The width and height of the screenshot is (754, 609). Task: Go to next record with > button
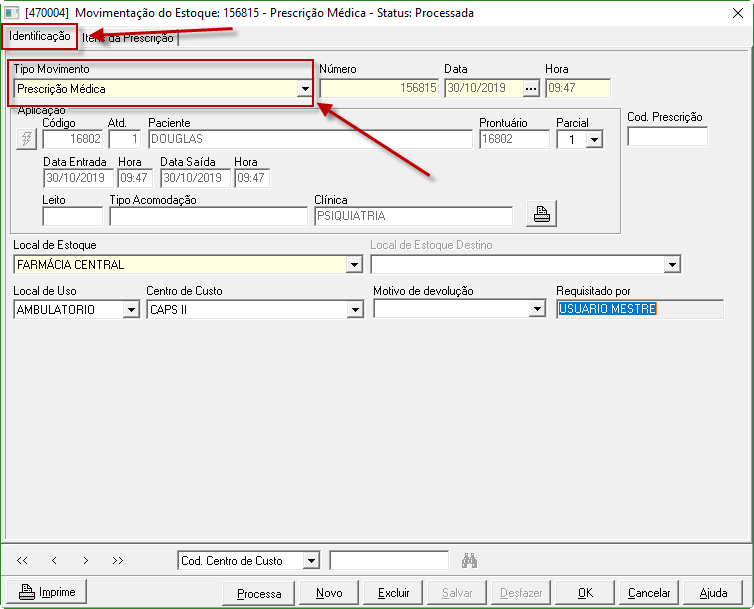[x=86, y=560]
